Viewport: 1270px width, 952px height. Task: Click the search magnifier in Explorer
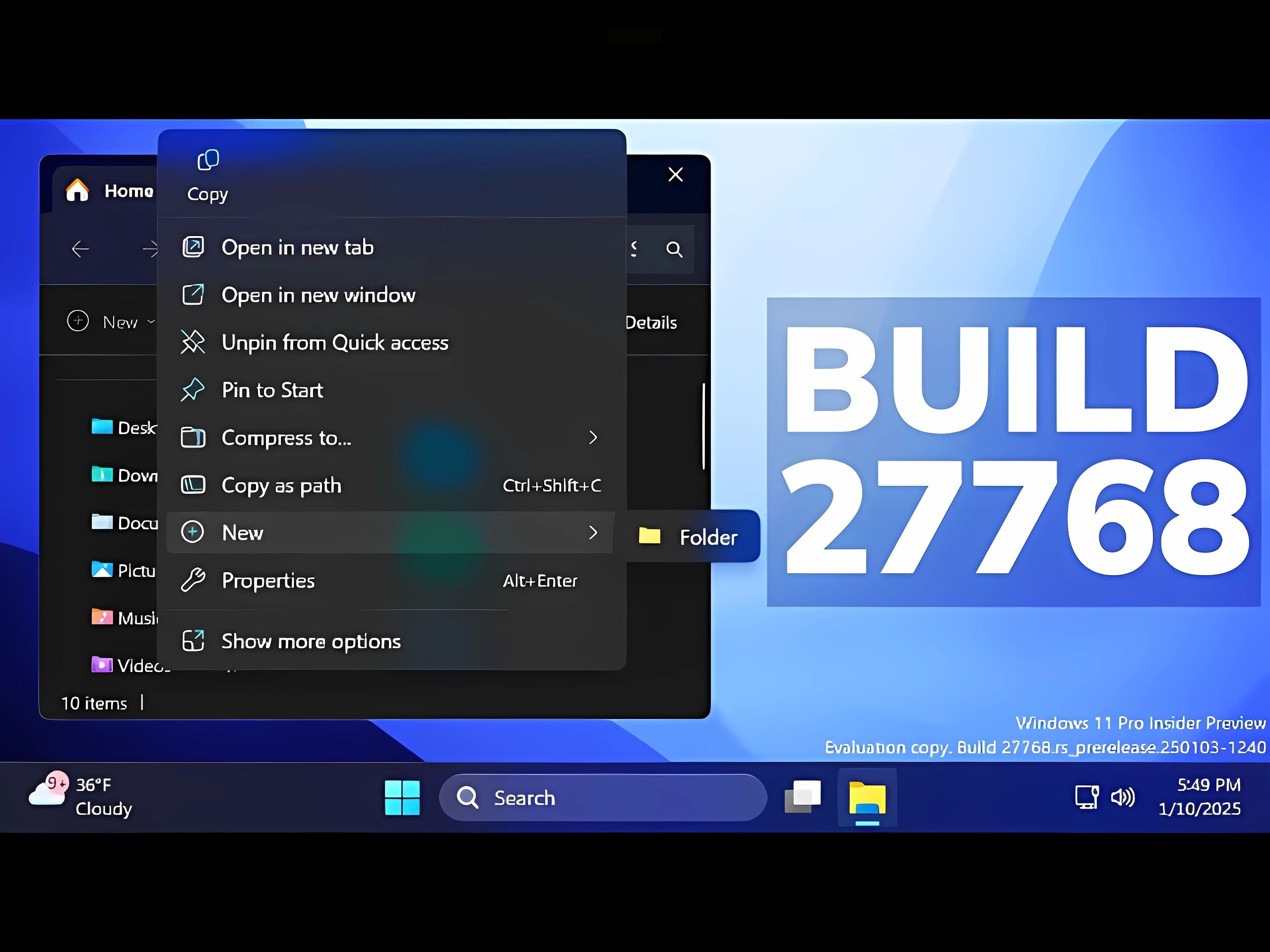(674, 249)
